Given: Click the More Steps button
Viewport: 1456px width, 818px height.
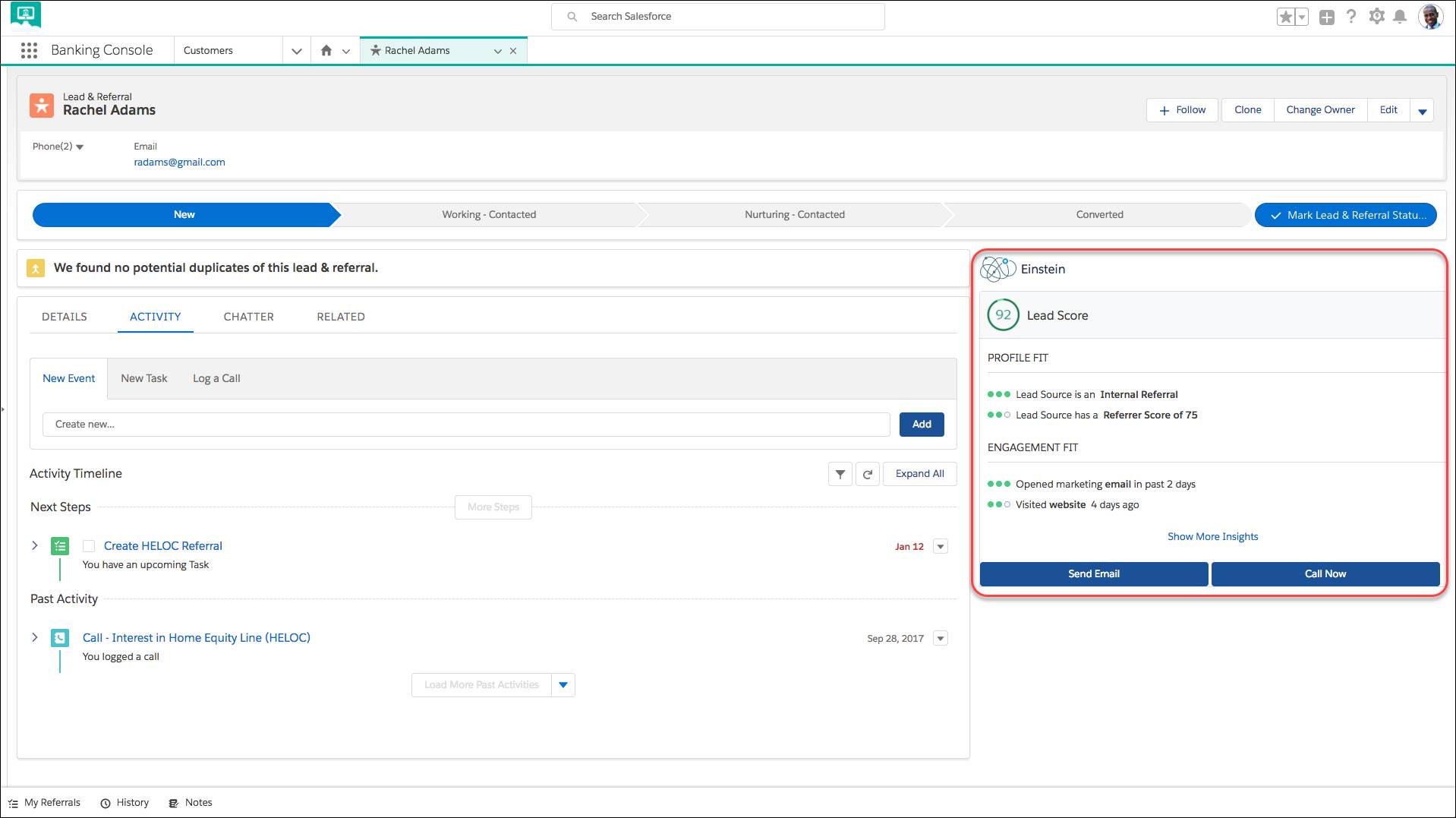Looking at the screenshot, I should coord(493,507).
